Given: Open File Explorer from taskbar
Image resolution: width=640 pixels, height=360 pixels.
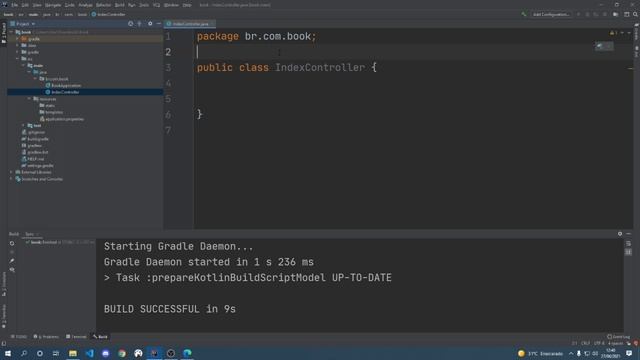Looking at the screenshot, I should [73, 353].
